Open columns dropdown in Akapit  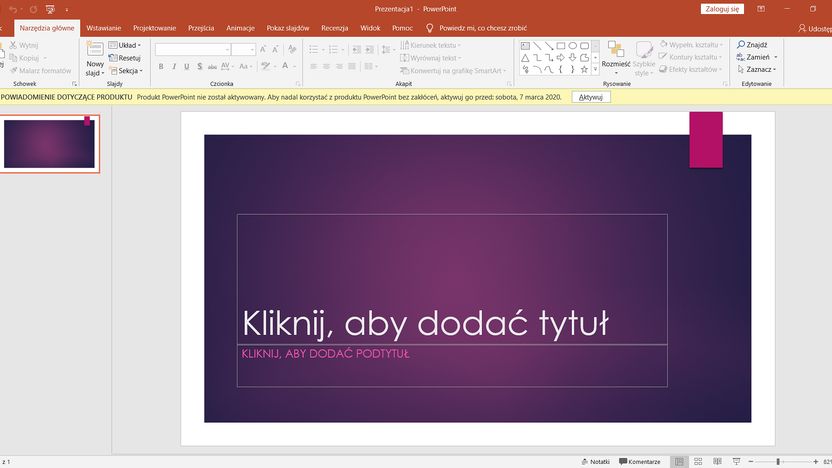pos(370,66)
